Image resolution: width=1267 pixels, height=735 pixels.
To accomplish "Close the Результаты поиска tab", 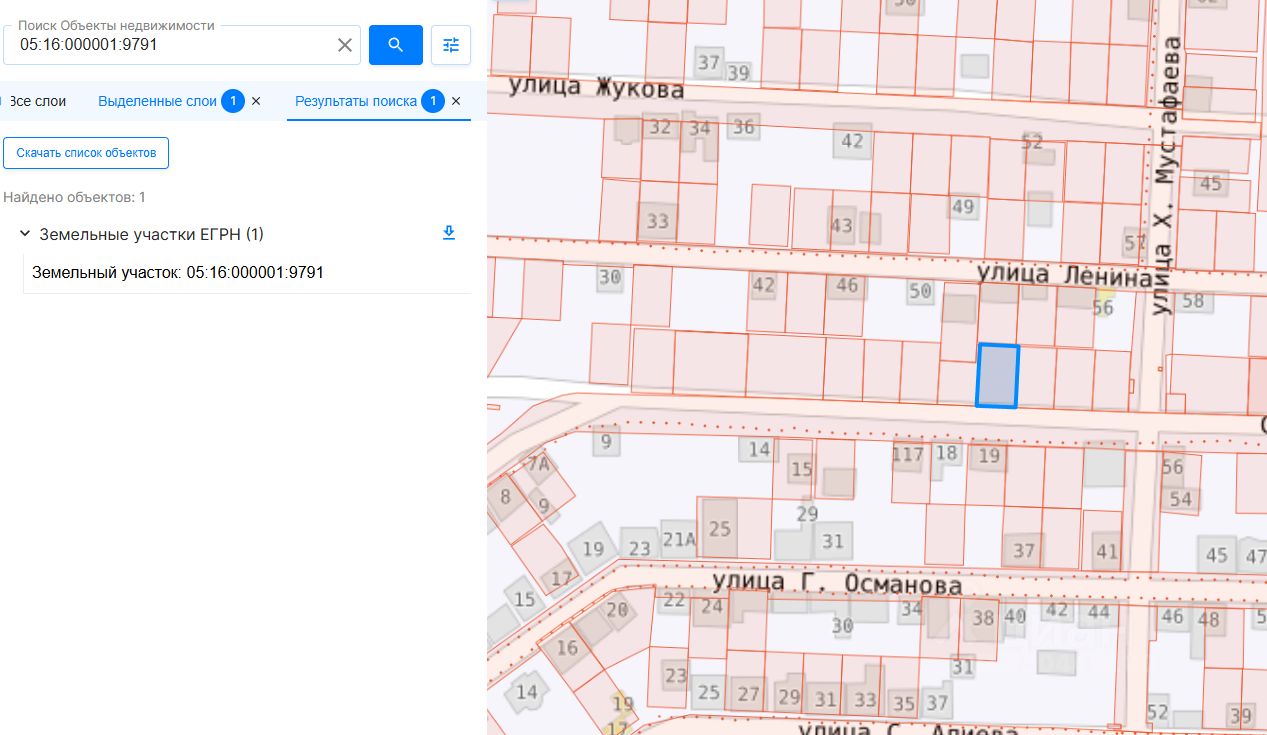I will tap(456, 101).
